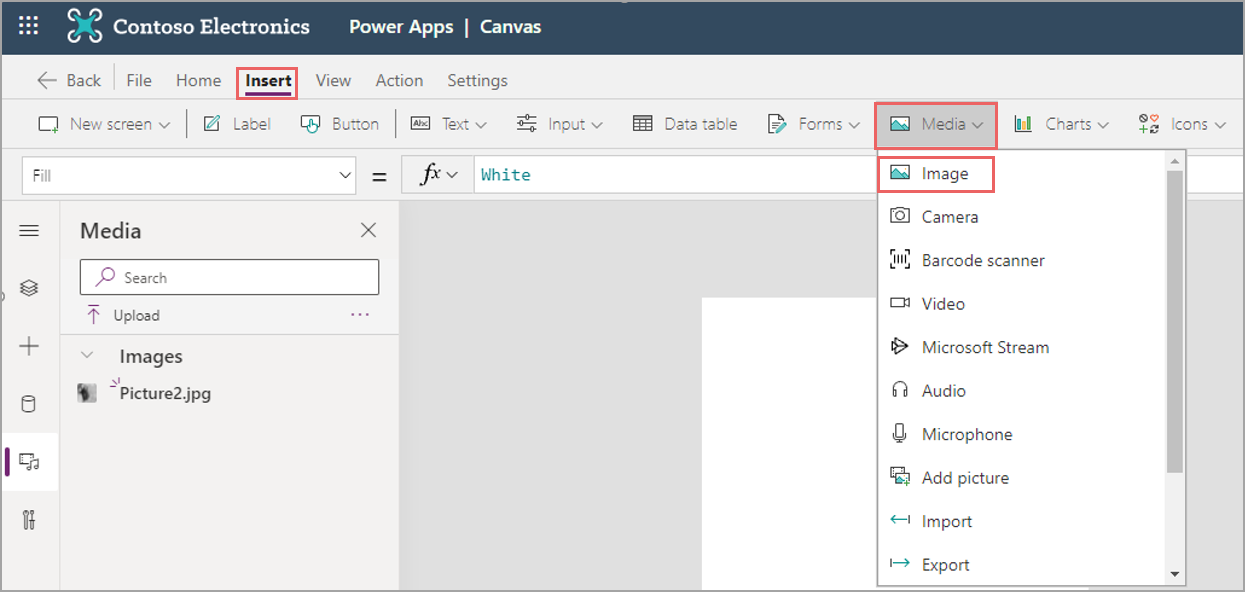This screenshot has width=1245, height=592.
Task: Open the File menu
Action: tap(139, 80)
